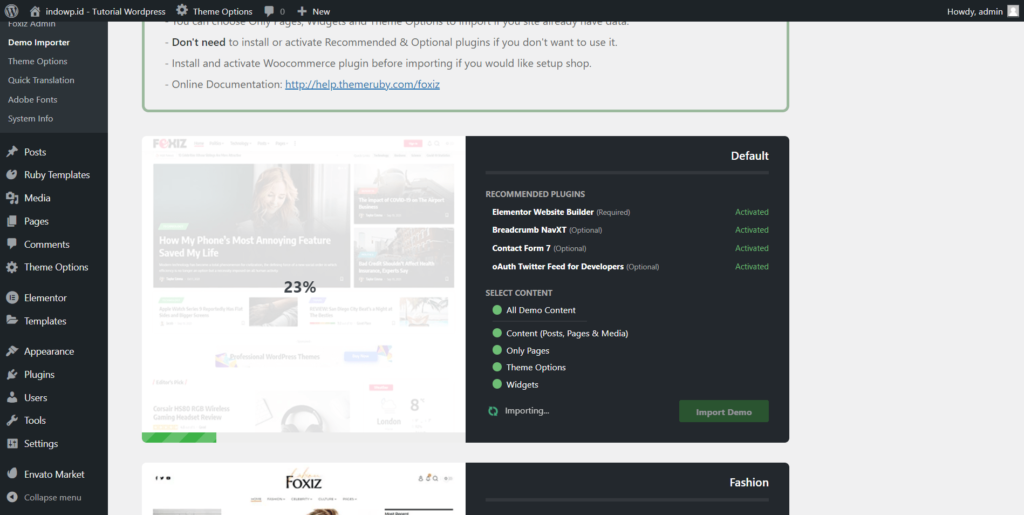Click the Ruby Templates icon in sidebar
Viewport: 1024px width, 515px height.
[x=12, y=174]
